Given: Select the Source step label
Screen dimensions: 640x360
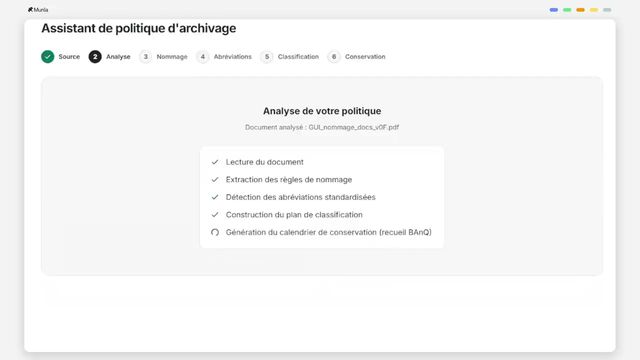Looking at the screenshot, I should pos(69,57).
